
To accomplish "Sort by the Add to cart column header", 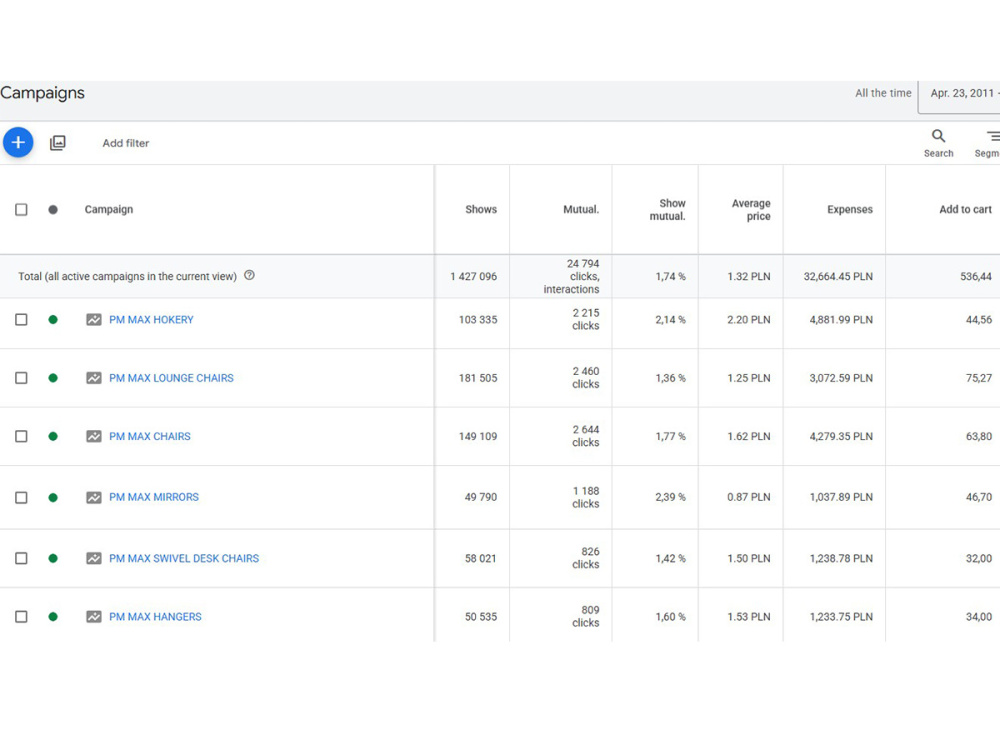I will click(965, 209).
